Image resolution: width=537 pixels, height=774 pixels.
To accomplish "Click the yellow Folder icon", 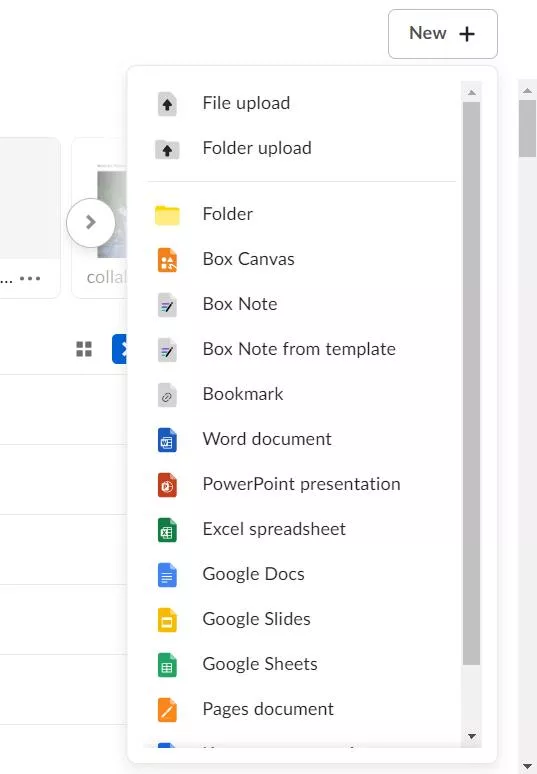I will [x=167, y=215].
